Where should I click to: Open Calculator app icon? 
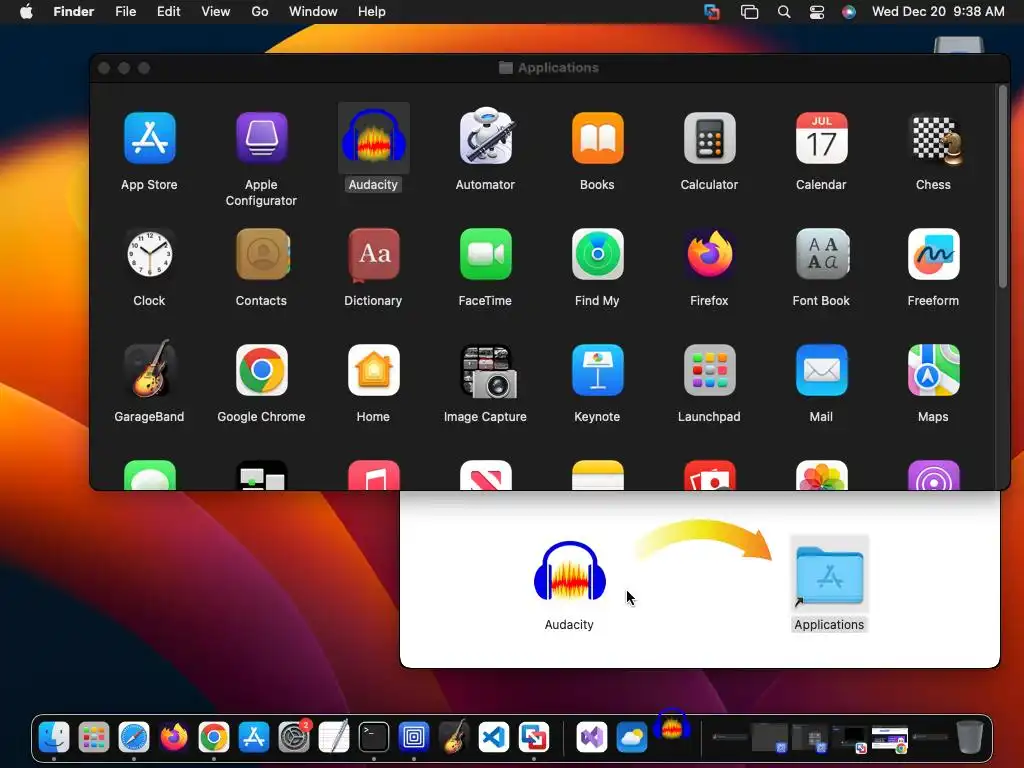point(709,138)
